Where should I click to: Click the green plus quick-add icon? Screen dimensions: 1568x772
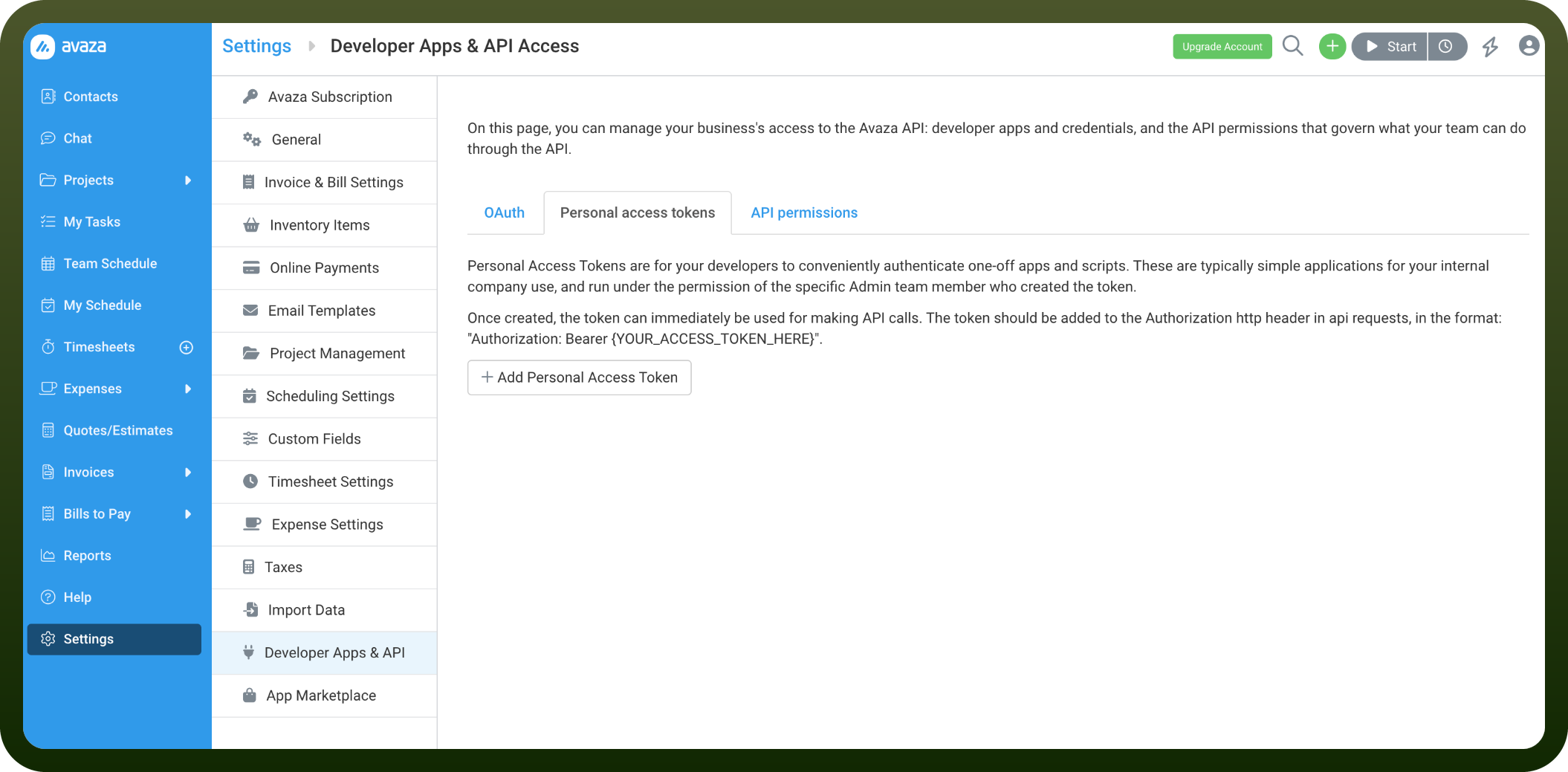pyautogui.click(x=1332, y=47)
